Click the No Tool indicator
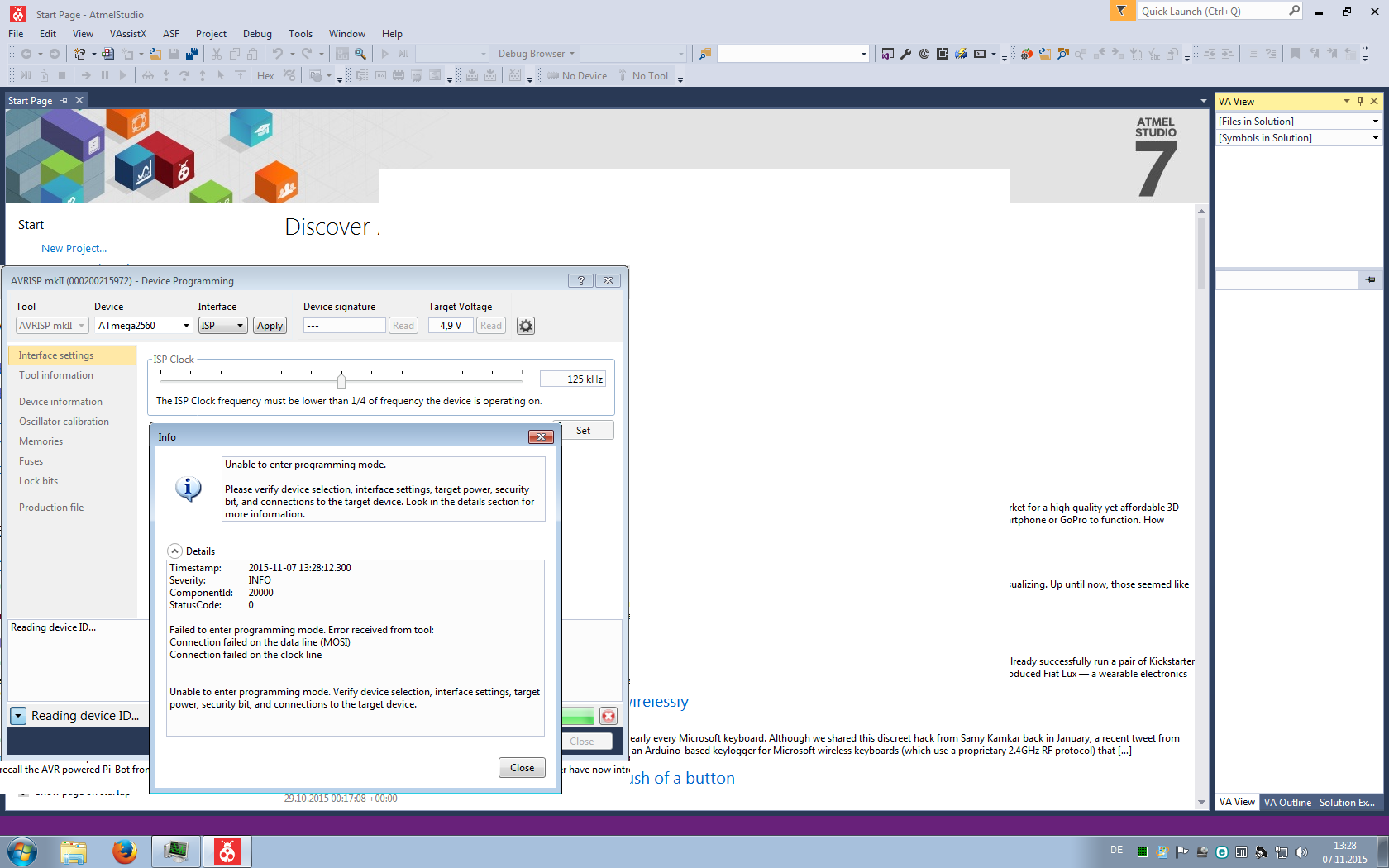The image size is (1389, 868). [642, 76]
